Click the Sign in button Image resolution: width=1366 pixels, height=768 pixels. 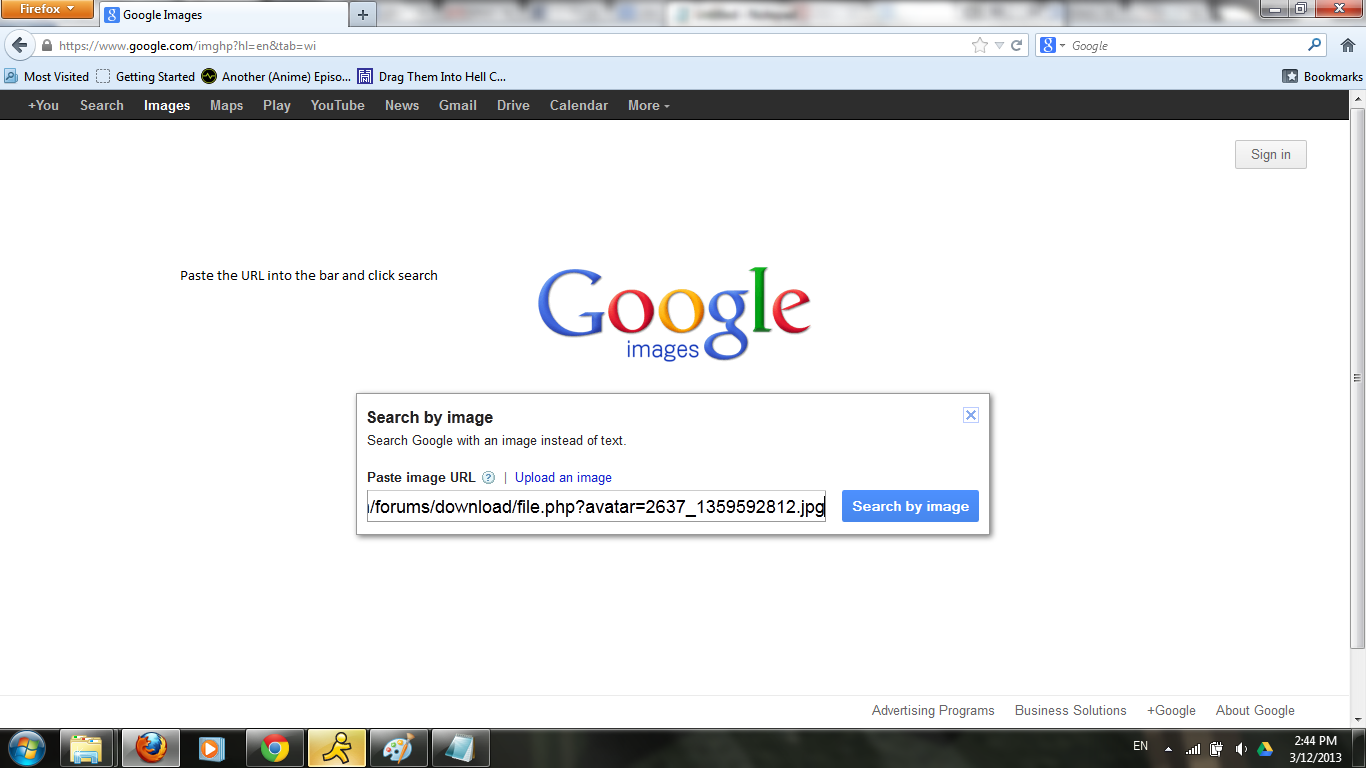[1271, 154]
